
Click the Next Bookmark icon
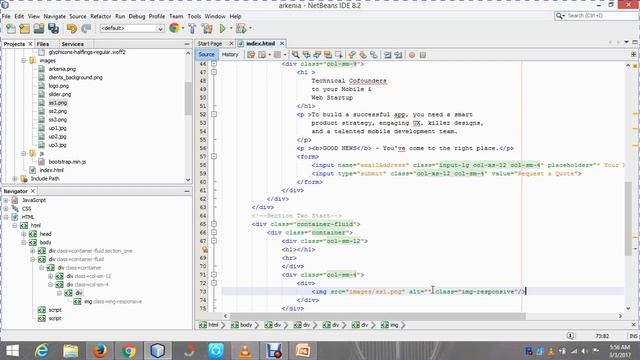(x=363, y=55)
